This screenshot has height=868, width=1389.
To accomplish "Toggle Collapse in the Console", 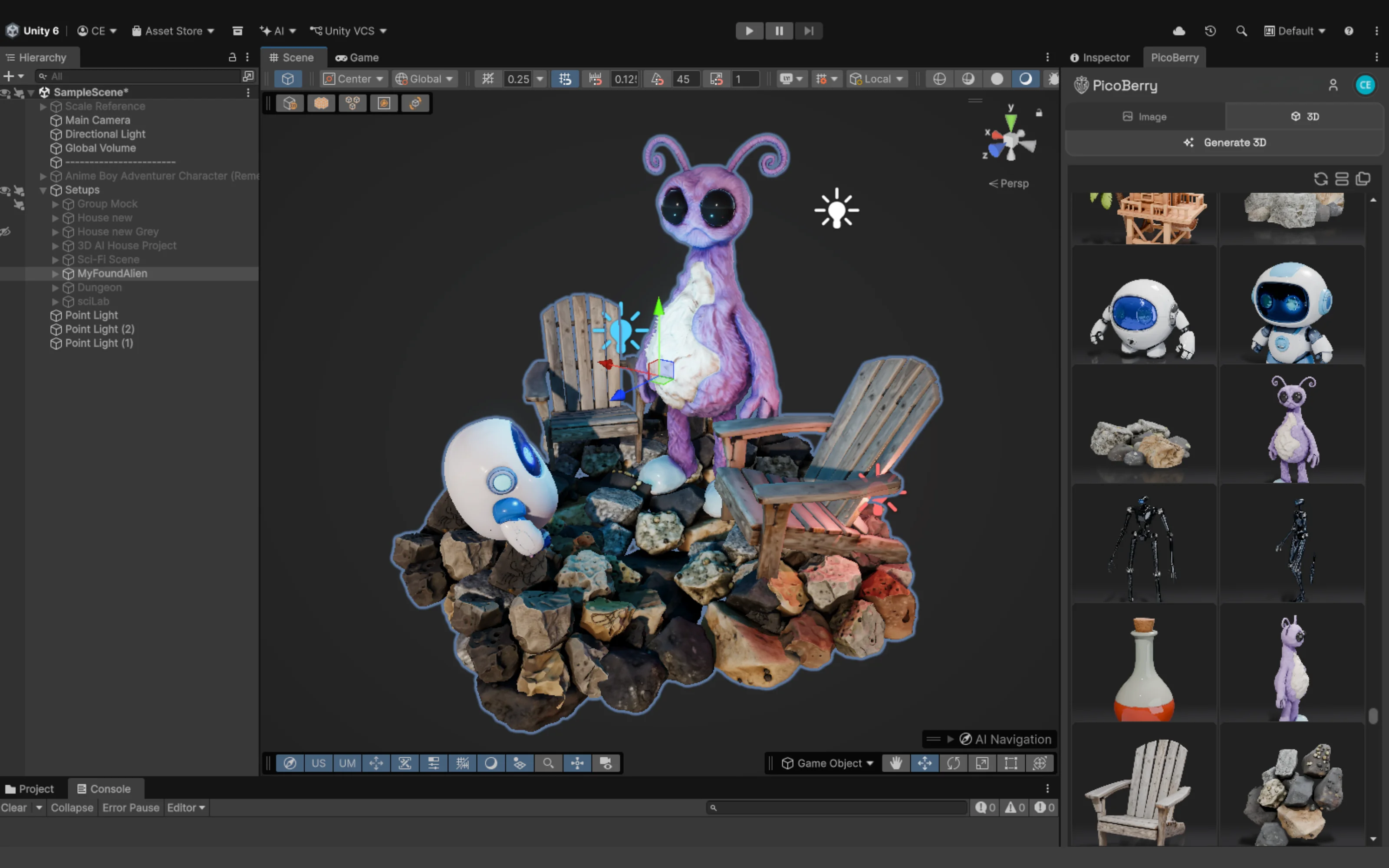I will 72,808.
